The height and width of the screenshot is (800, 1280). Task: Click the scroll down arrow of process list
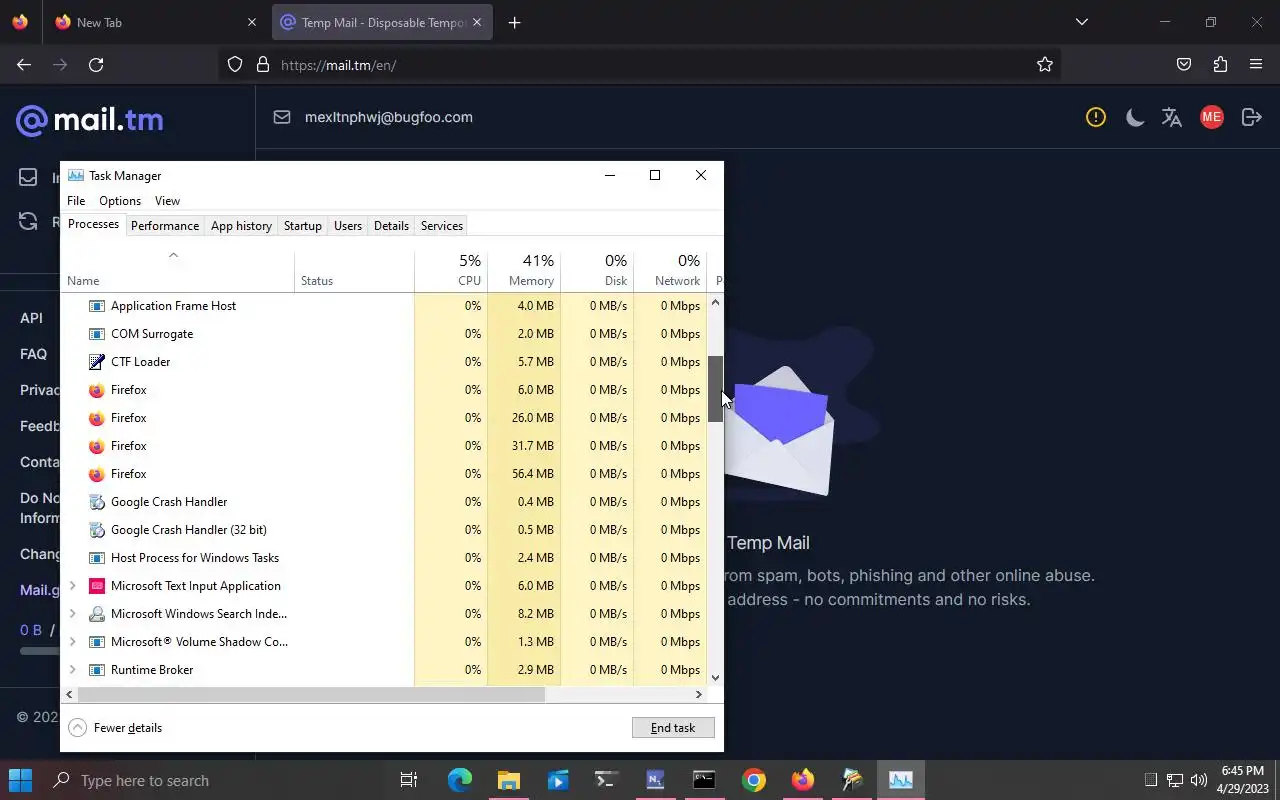coord(715,678)
